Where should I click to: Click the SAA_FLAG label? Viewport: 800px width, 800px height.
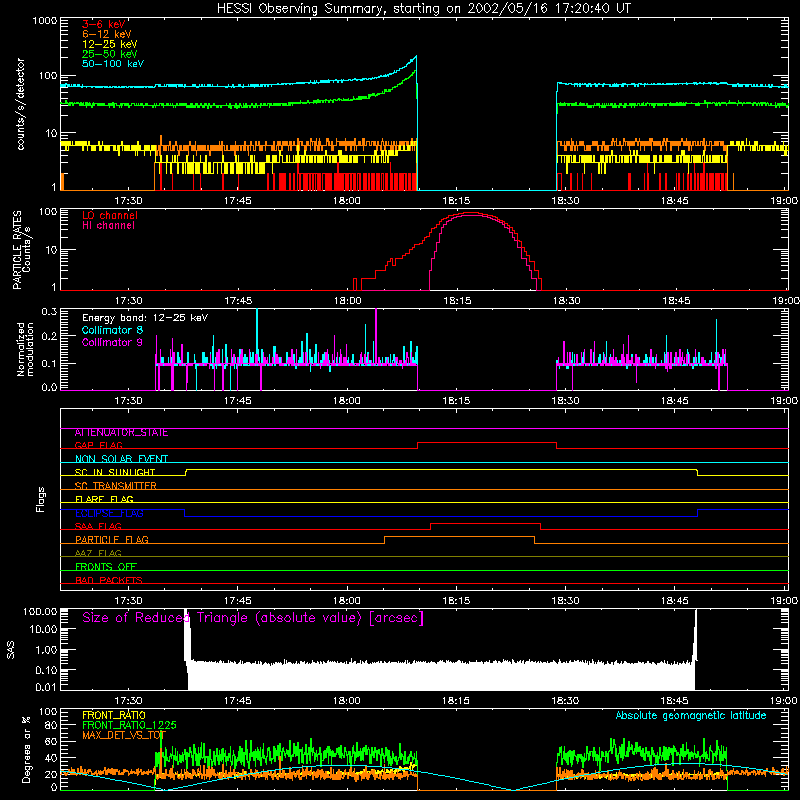pos(98,527)
